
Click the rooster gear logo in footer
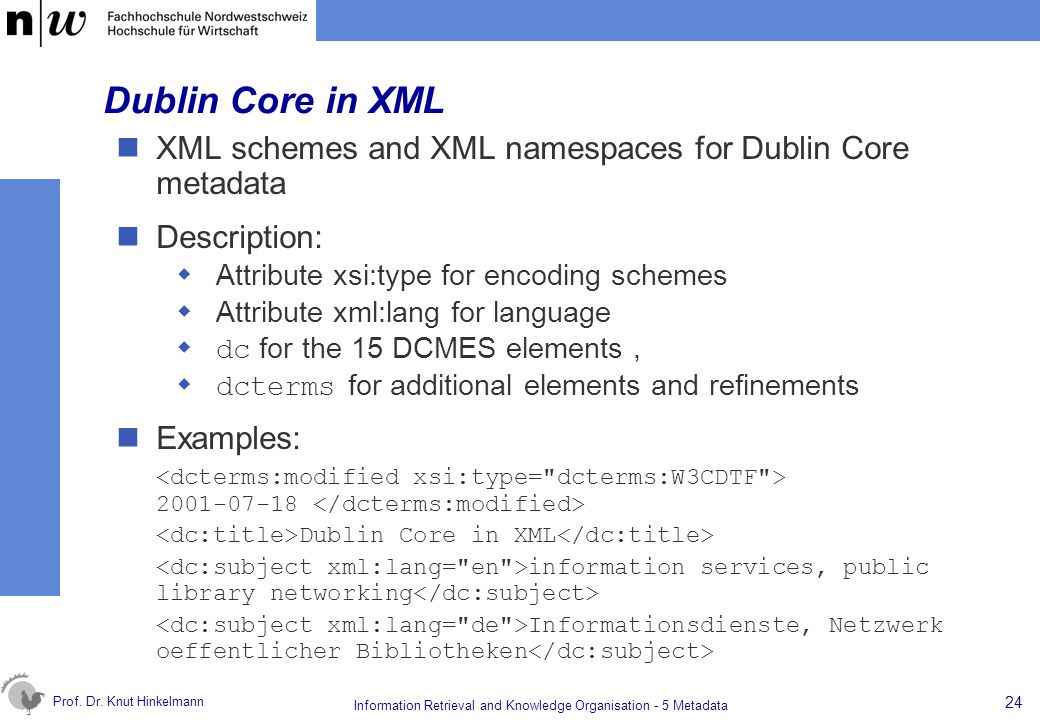(23, 694)
